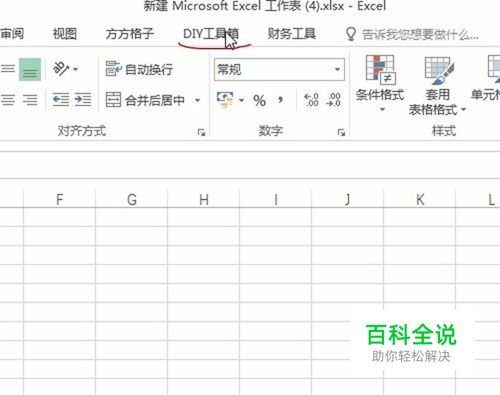Click the 告诉我您想要做什么 search box

(x=420, y=34)
